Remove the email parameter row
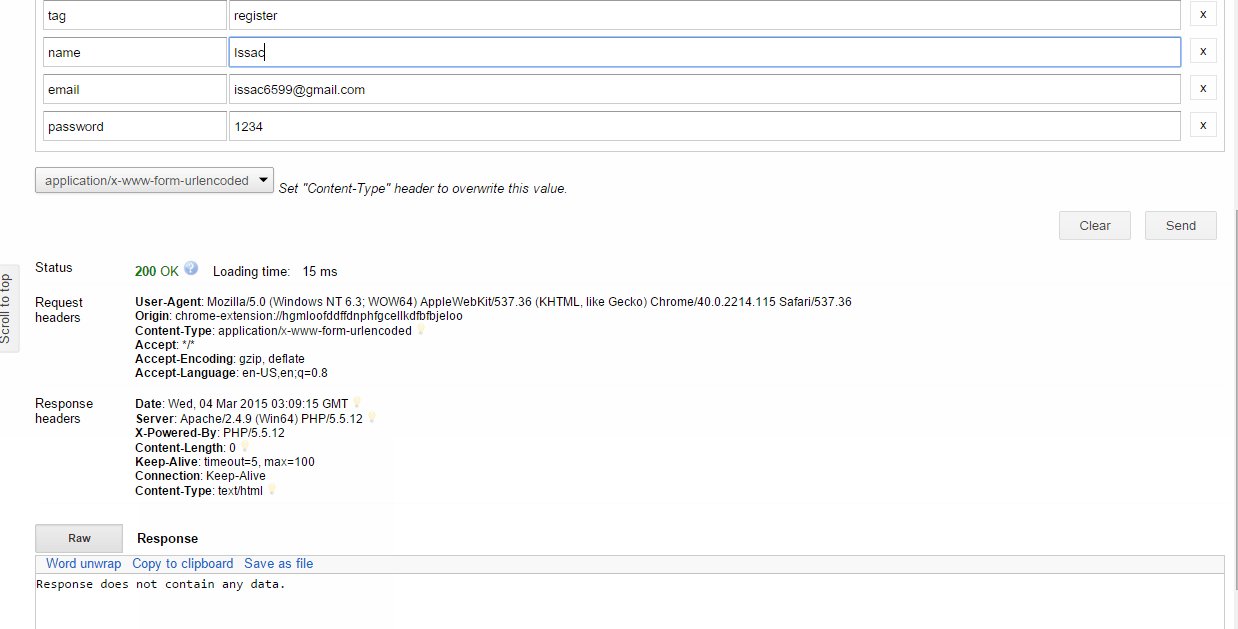 click(1203, 89)
